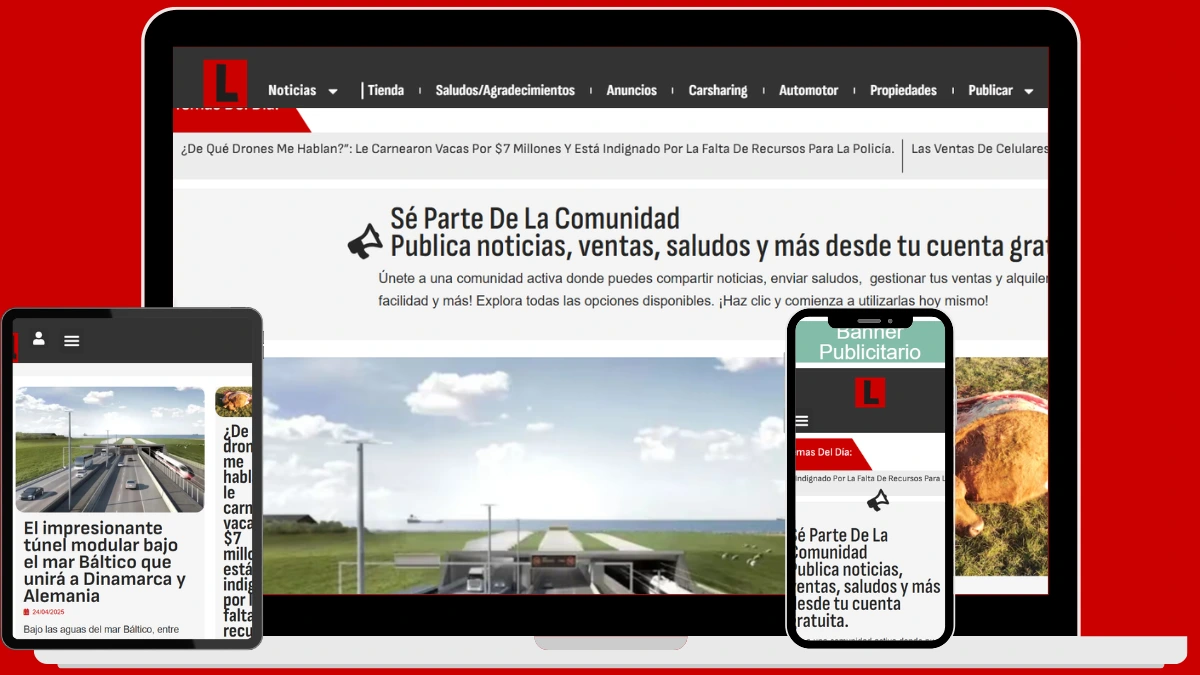The height and width of the screenshot is (675, 1200).
Task: Click the megaphone icon on the phone mockup
Action: pyautogui.click(x=878, y=500)
